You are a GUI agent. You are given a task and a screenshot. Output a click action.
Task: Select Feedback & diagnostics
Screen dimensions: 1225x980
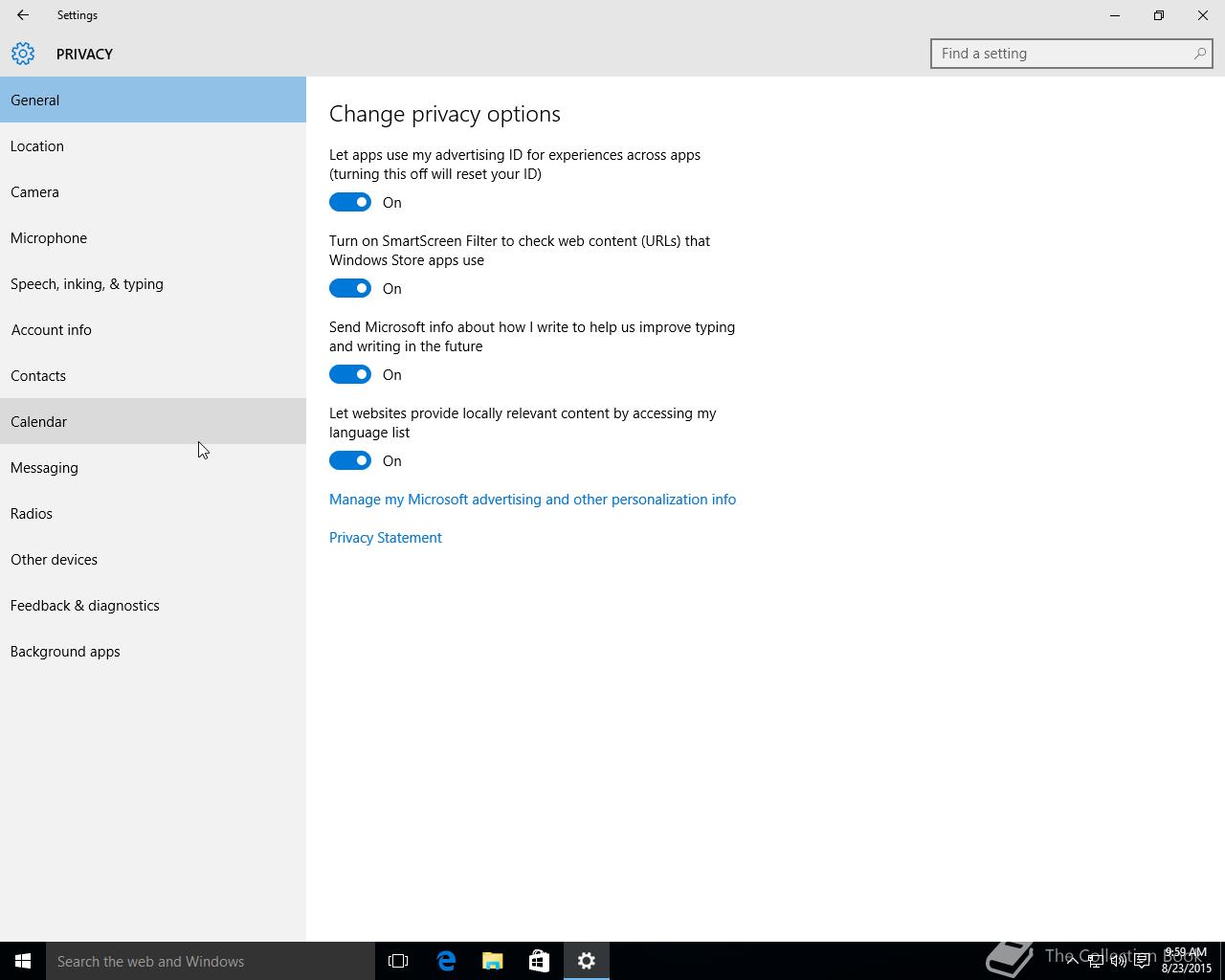153,605
